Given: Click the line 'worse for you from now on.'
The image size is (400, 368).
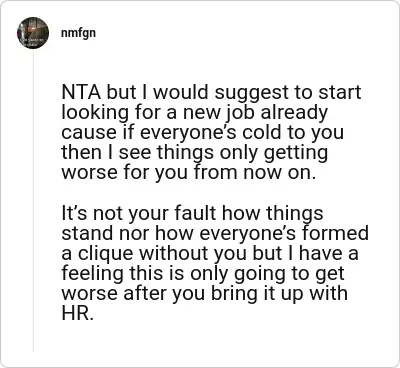Looking at the screenshot, I should click(189, 173).
